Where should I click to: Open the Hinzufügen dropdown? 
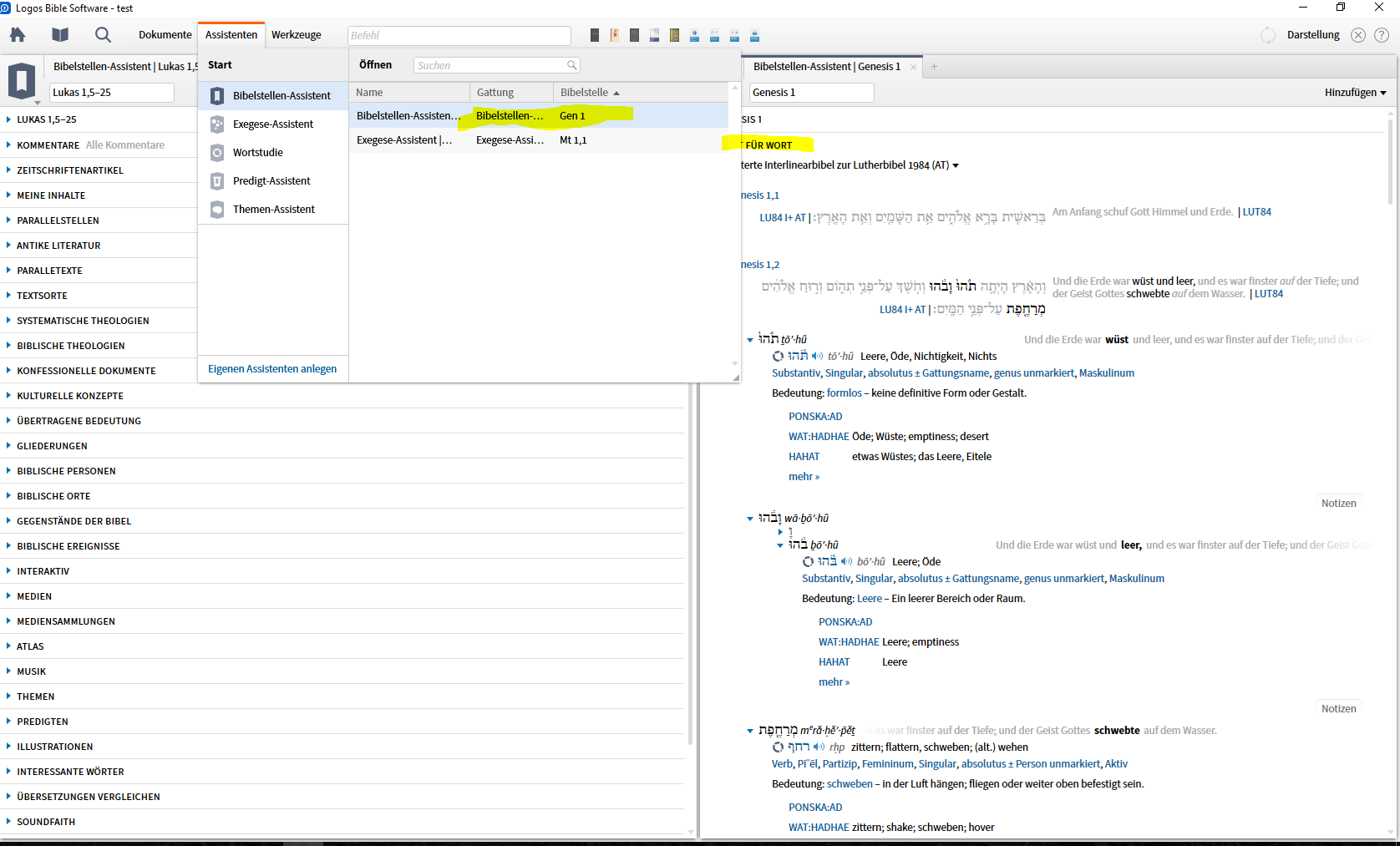(x=1355, y=92)
